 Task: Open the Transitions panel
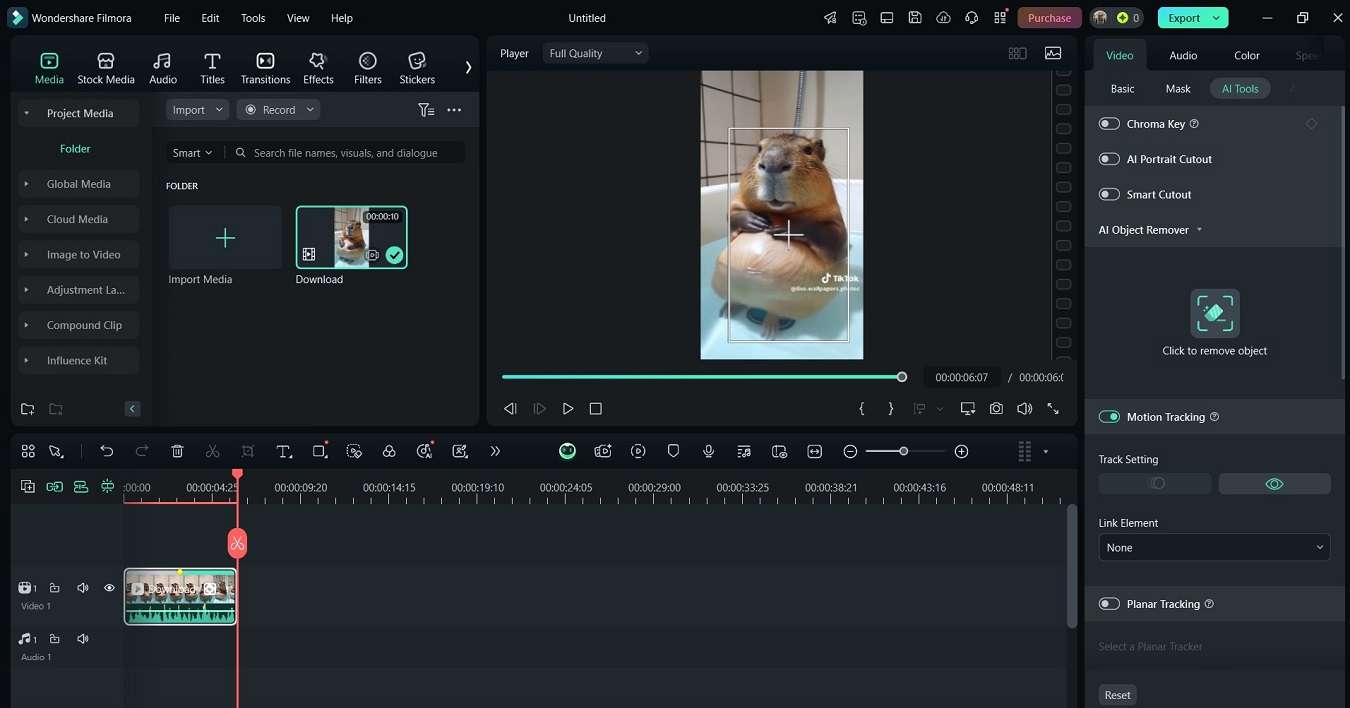coord(265,68)
